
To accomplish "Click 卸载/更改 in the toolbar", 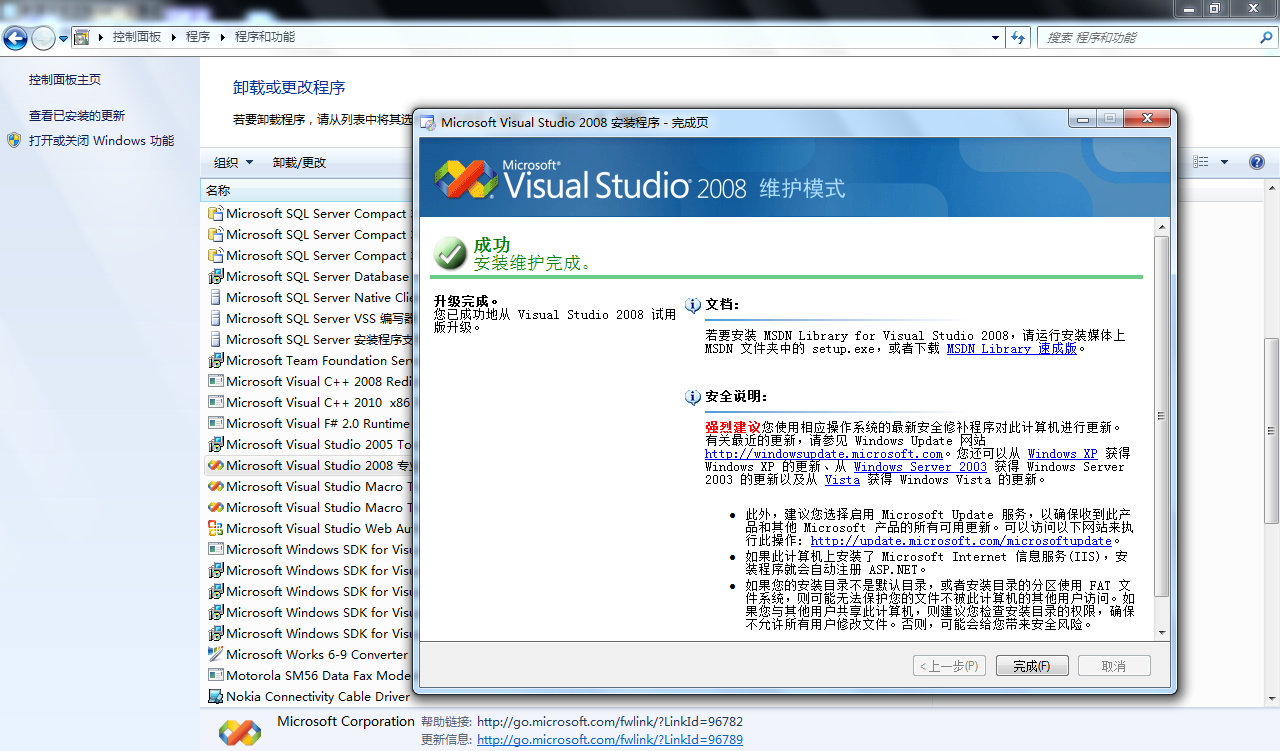I will [299, 162].
